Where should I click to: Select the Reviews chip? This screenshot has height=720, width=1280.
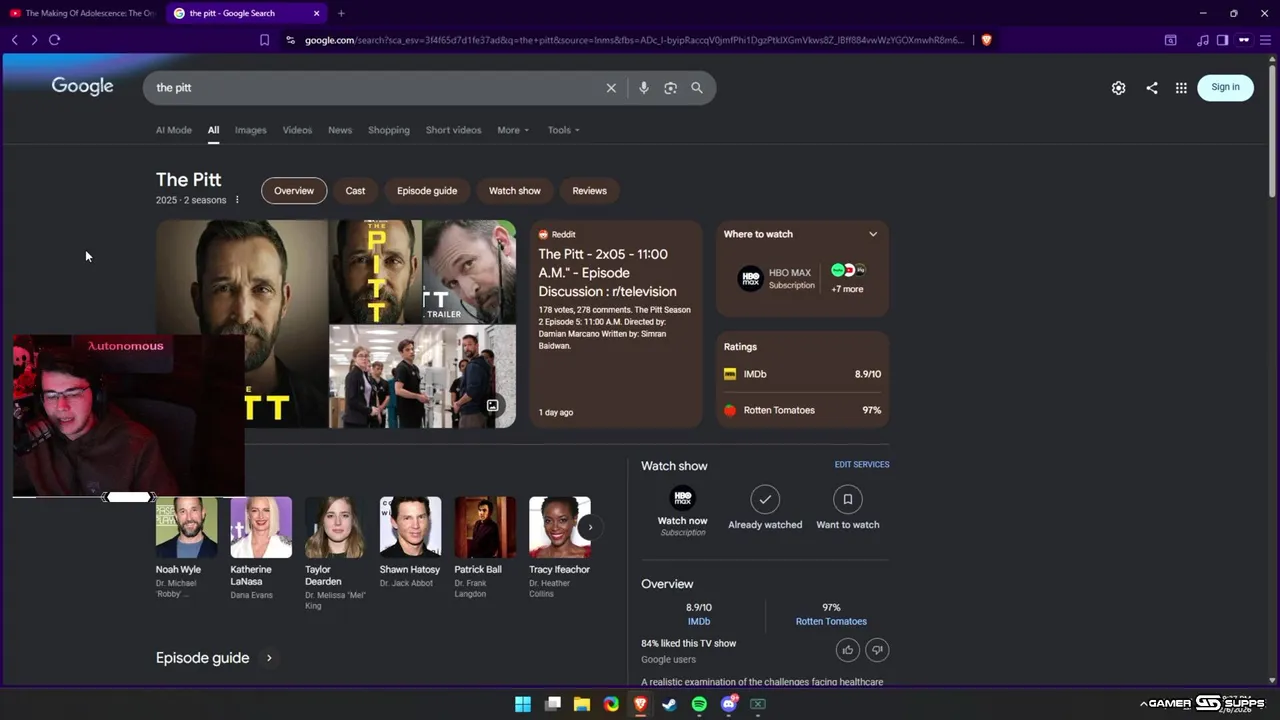[589, 190]
